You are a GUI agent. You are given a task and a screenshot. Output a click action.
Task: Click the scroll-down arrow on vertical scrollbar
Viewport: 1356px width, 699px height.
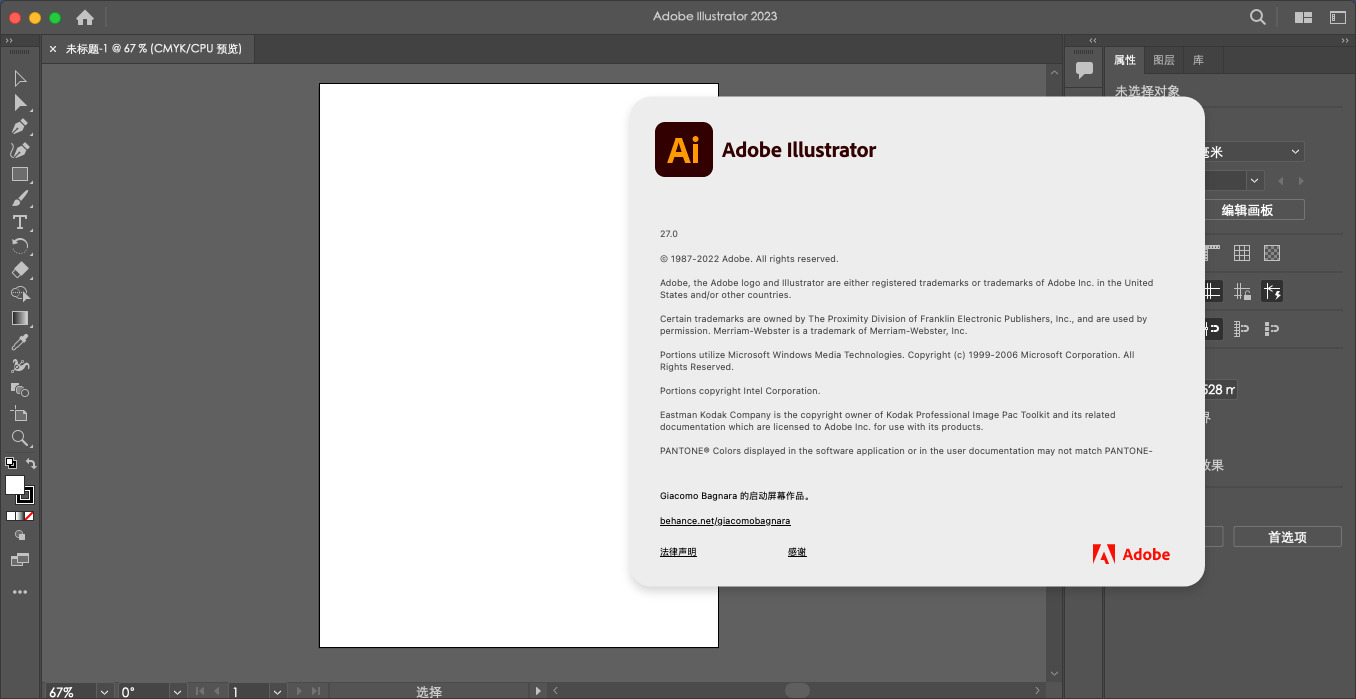1053,673
